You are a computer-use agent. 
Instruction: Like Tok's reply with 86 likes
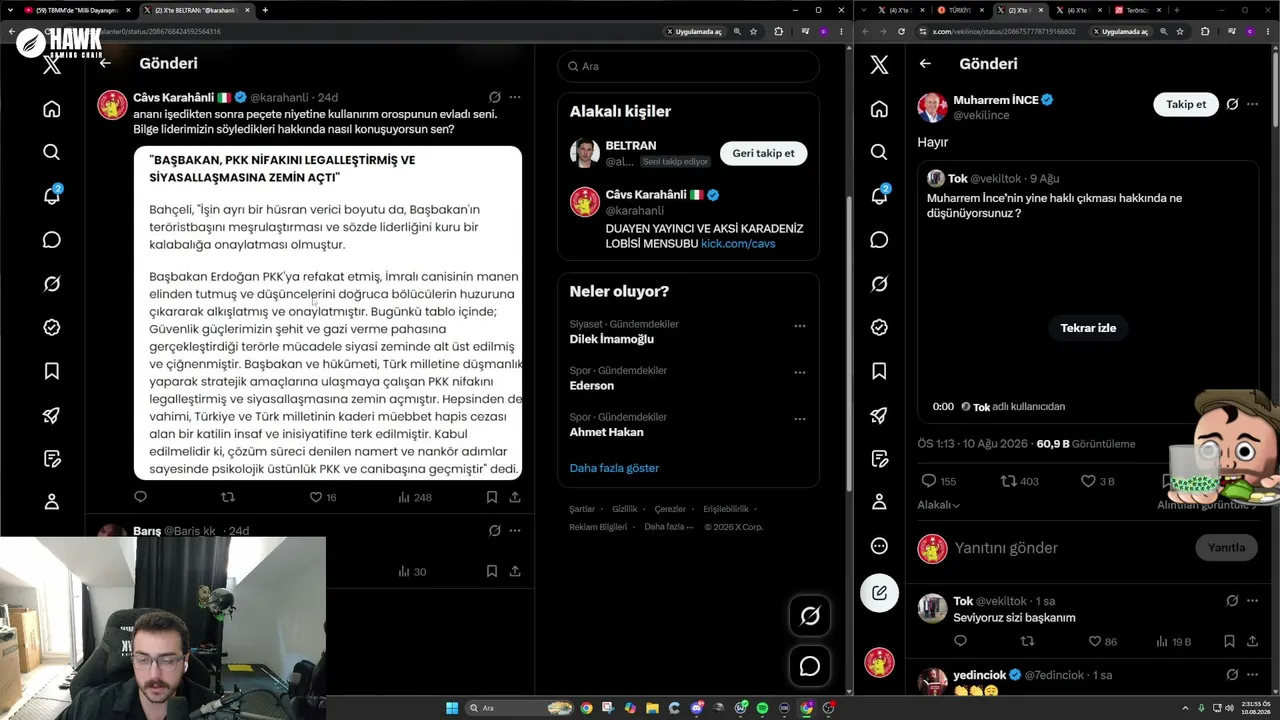pos(1102,641)
